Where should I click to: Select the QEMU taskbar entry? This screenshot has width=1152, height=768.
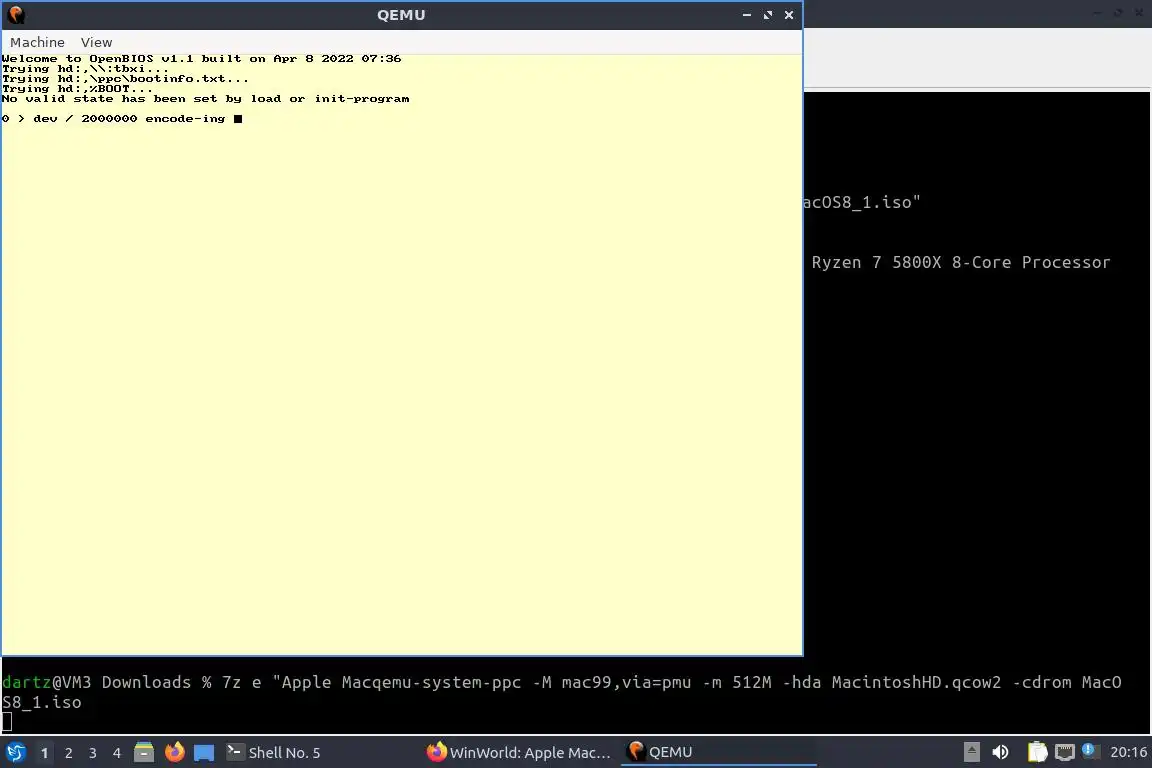click(719, 752)
